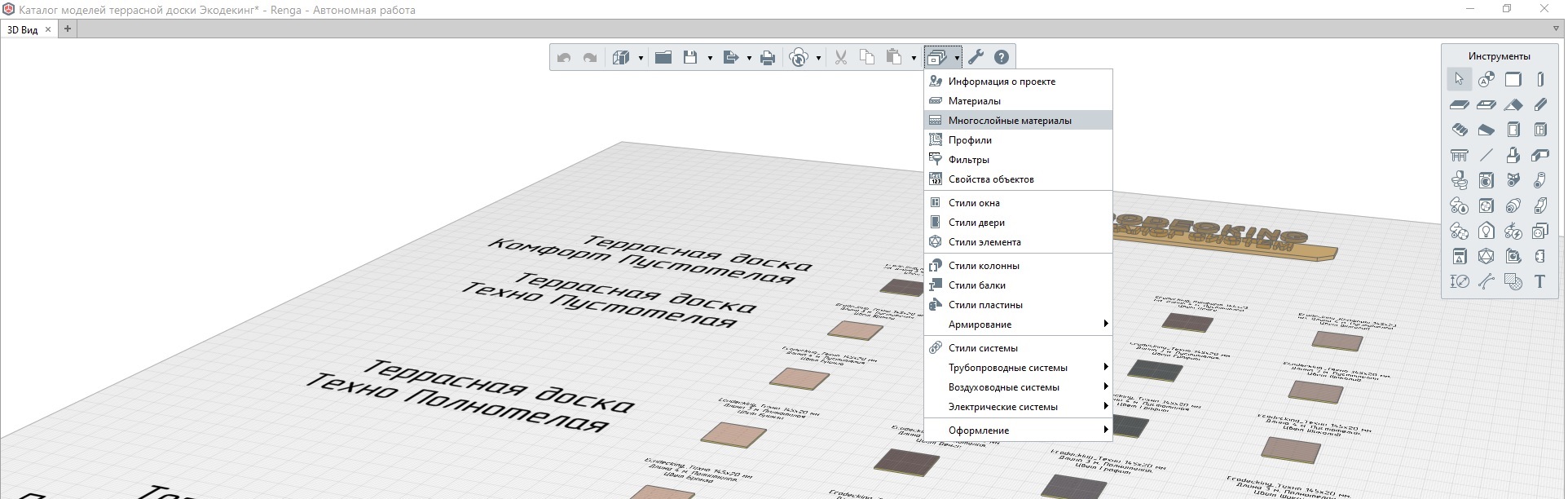Select the diagonal Line tool in Инструменты

1486,155
